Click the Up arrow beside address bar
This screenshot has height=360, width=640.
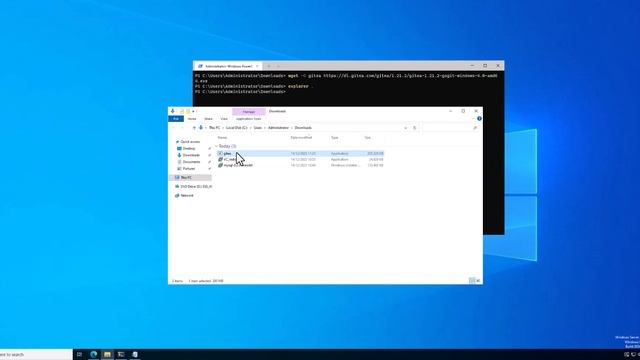(194, 128)
